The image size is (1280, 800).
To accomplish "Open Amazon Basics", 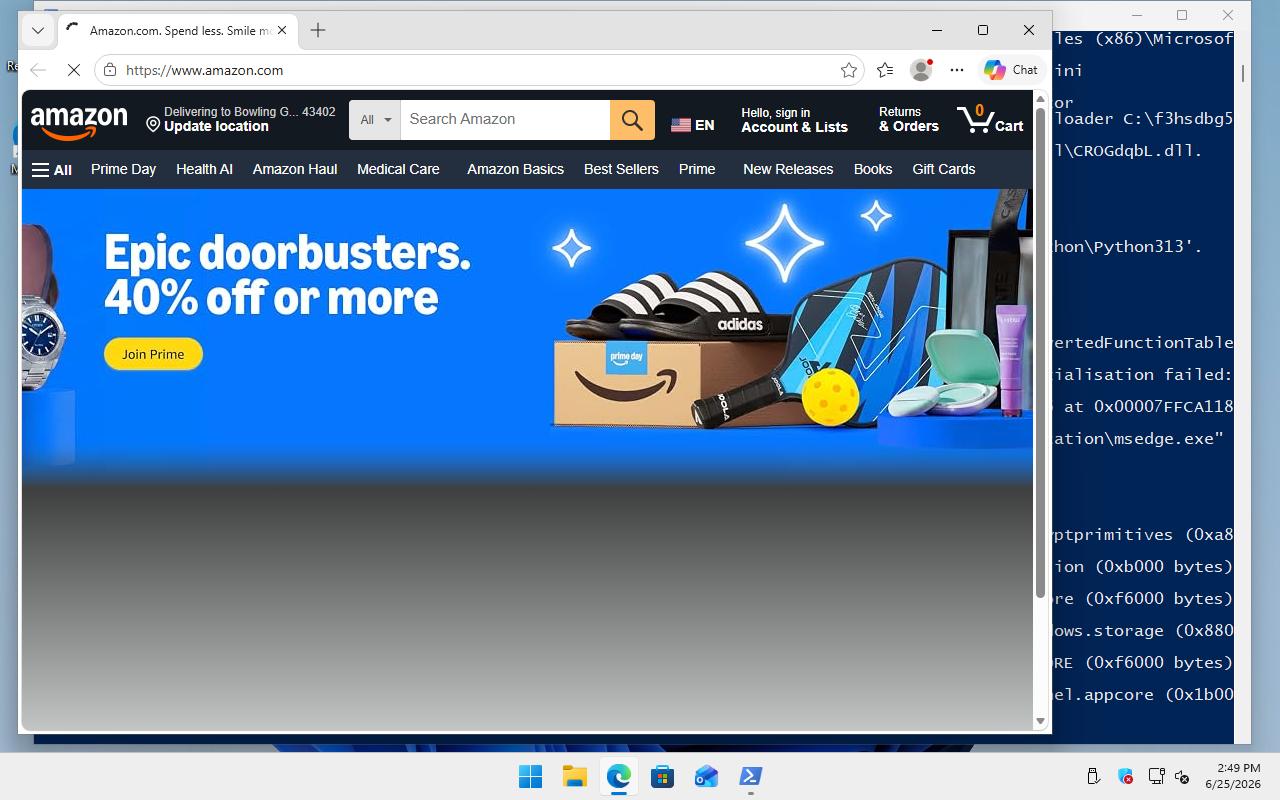I will coord(515,170).
